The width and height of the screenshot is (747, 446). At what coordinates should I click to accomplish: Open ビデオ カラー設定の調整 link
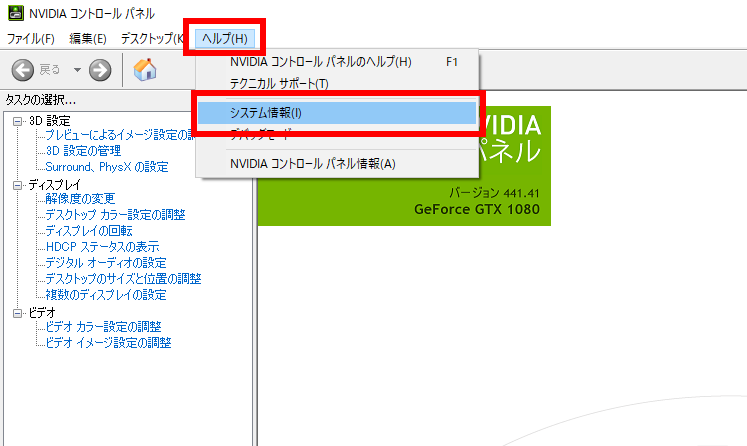point(103,327)
